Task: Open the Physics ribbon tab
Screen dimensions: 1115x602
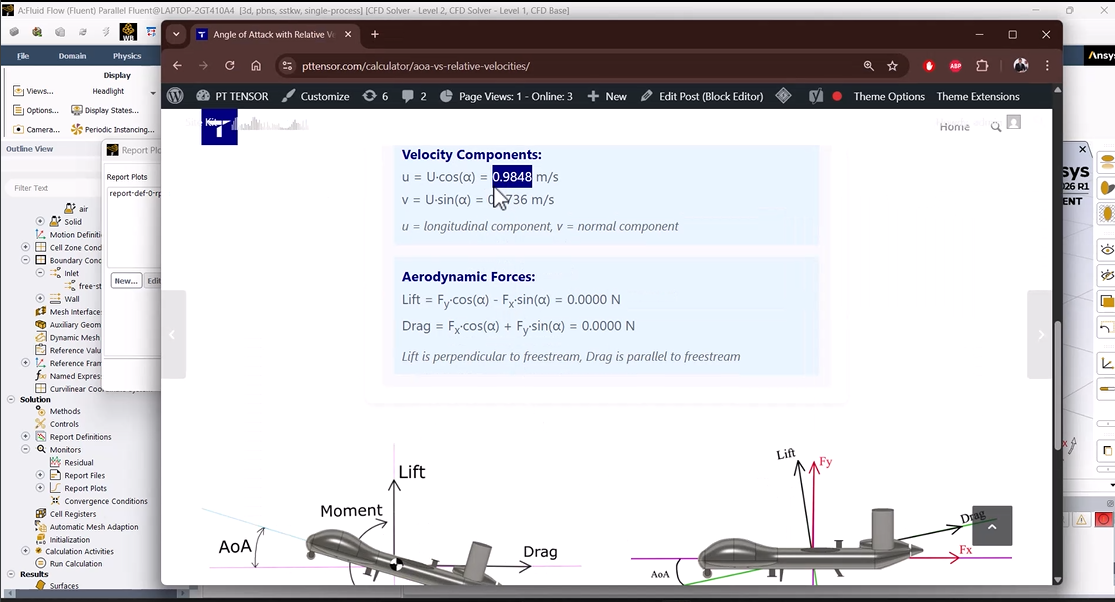Action: [x=127, y=56]
